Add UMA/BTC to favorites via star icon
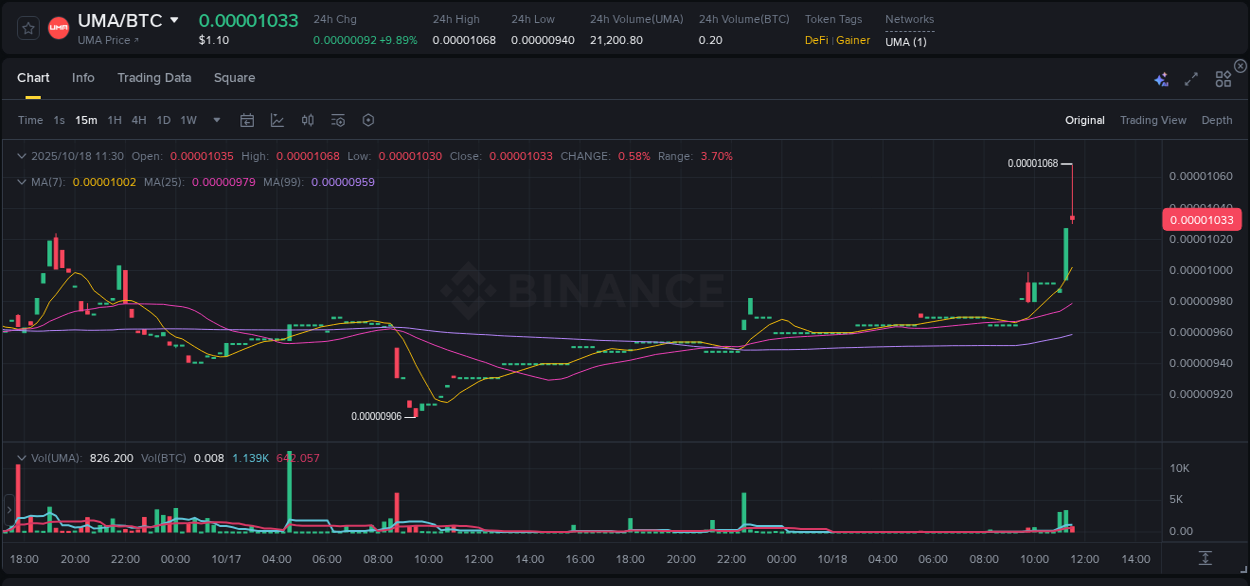The width and height of the screenshot is (1250, 586). (x=27, y=27)
